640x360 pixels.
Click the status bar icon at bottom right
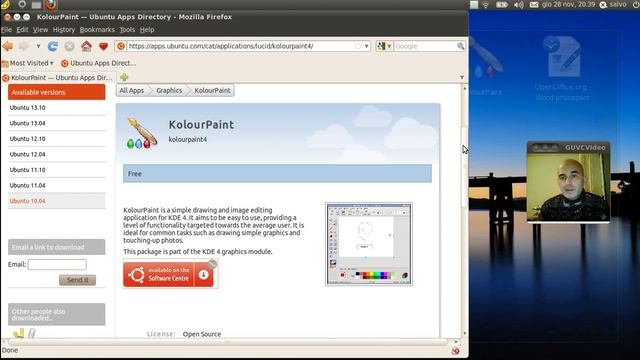coord(456,351)
